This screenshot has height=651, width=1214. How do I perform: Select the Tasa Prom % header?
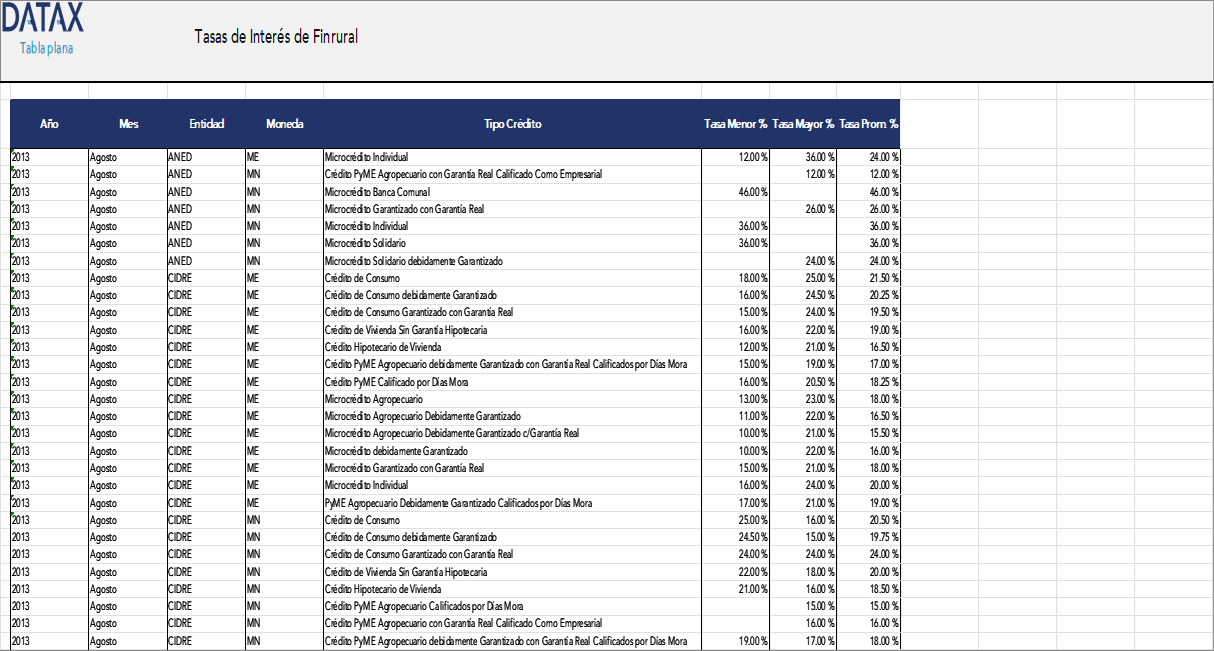869,124
